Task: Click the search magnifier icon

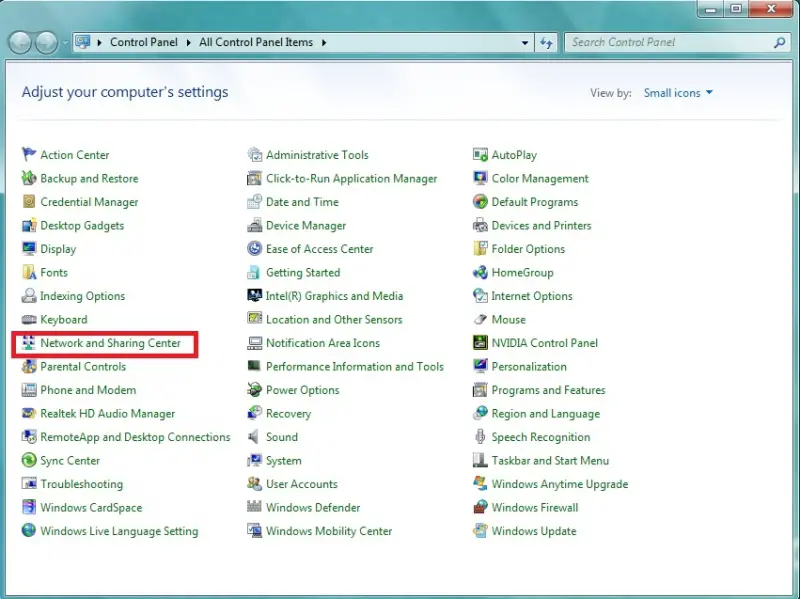Action: (x=779, y=43)
